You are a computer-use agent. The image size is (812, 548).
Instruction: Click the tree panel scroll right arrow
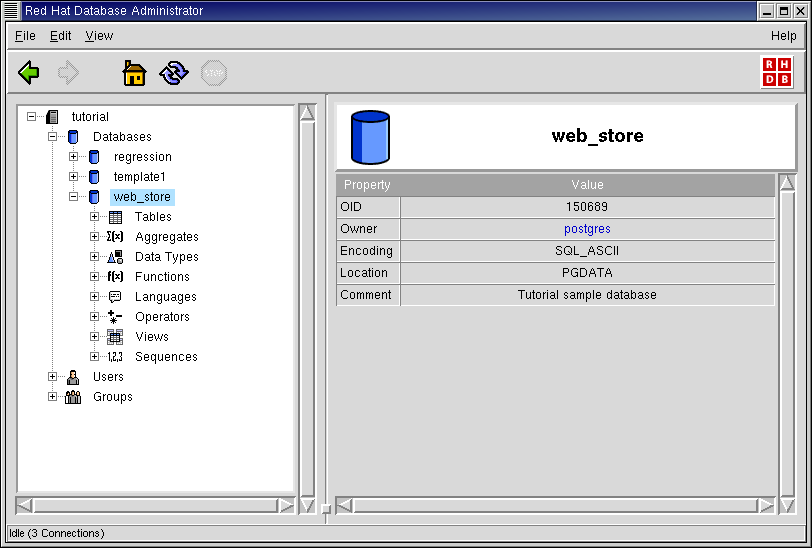click(x=286, y=505)
